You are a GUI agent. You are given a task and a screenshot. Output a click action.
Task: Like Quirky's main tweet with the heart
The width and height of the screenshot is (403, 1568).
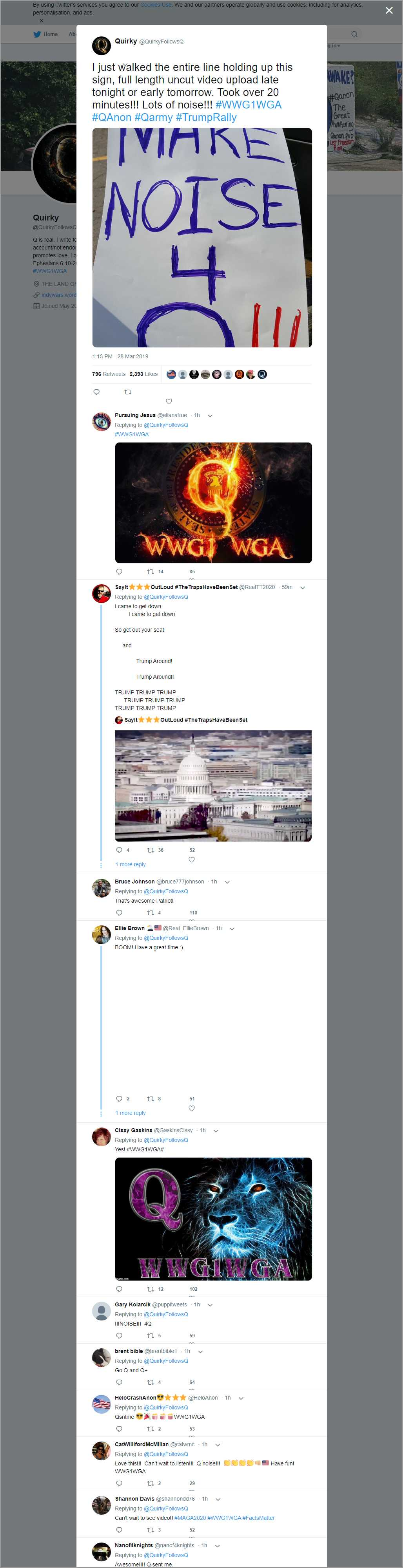coord(169,401)
